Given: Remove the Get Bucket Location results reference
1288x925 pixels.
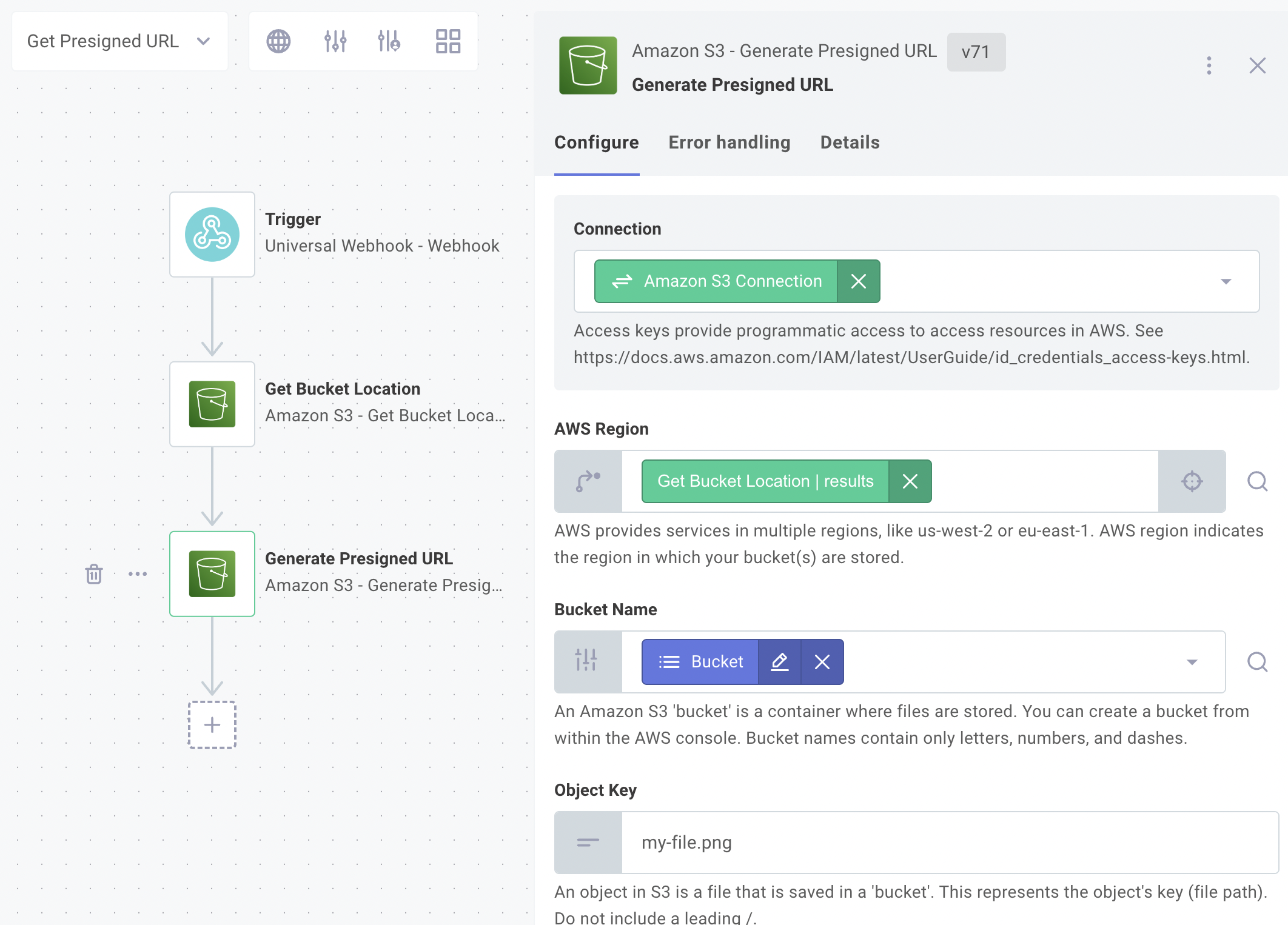Looking at the screenshot, I should tap(910, 481).
